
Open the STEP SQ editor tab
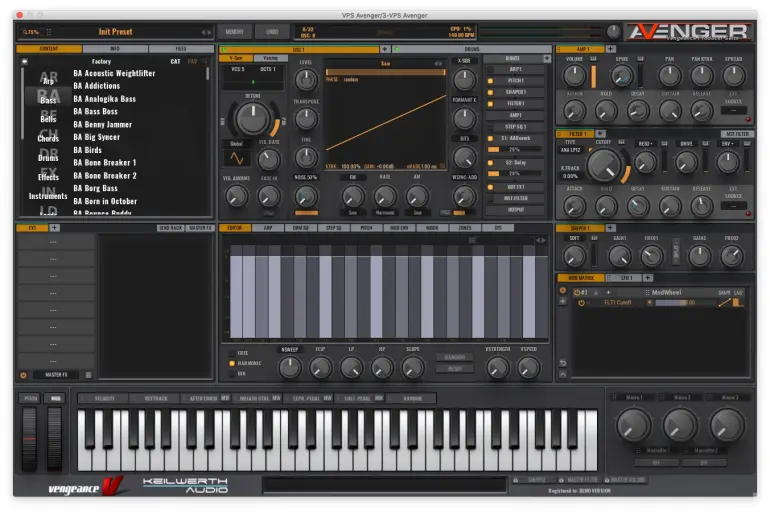(333, 228)
